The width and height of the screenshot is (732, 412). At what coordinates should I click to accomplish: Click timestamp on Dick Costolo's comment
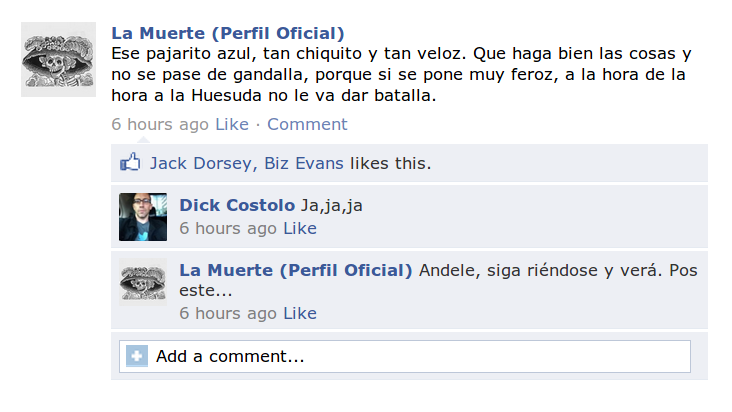228,228
